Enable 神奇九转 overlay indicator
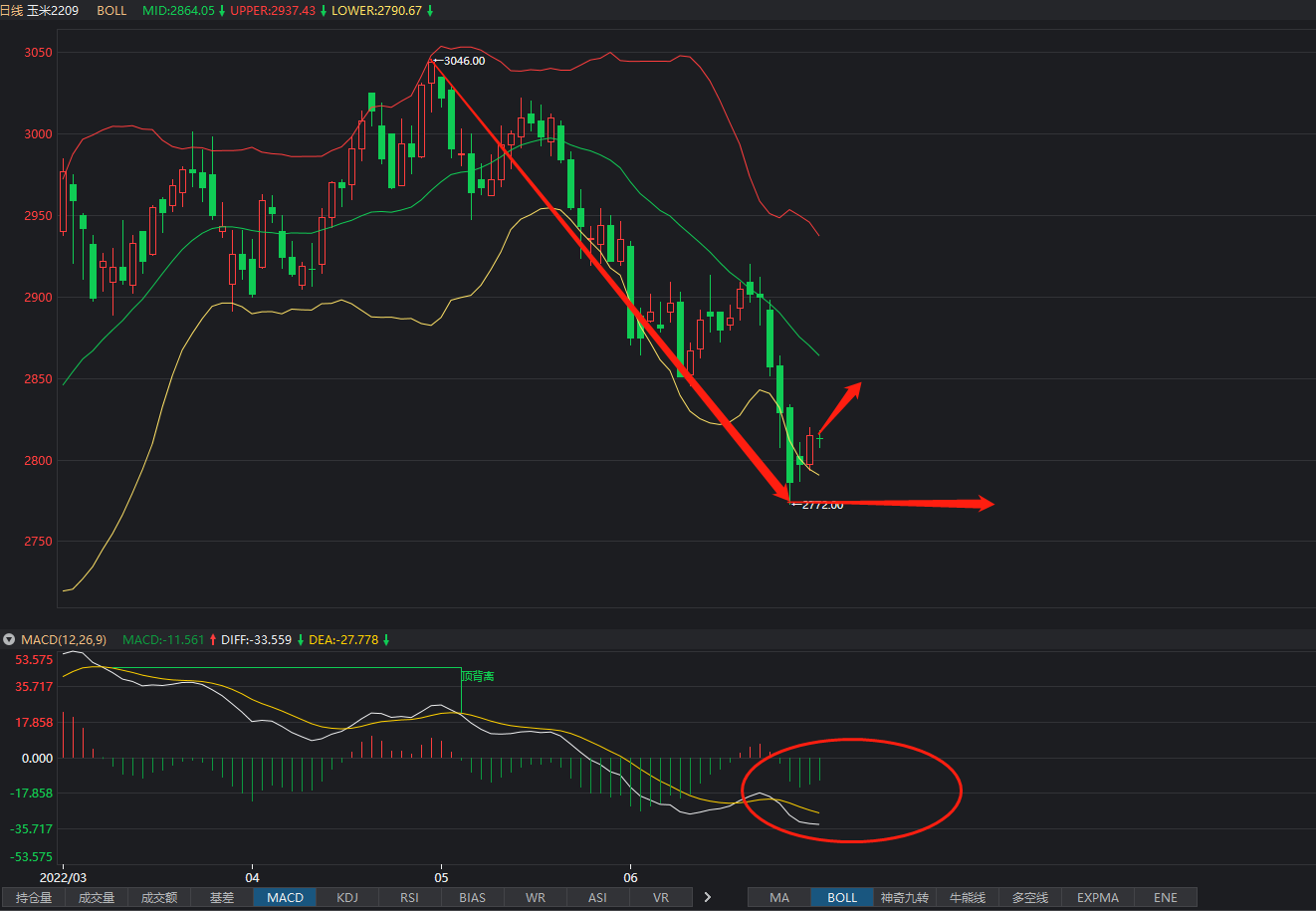1316x911 pixels. 905,897
